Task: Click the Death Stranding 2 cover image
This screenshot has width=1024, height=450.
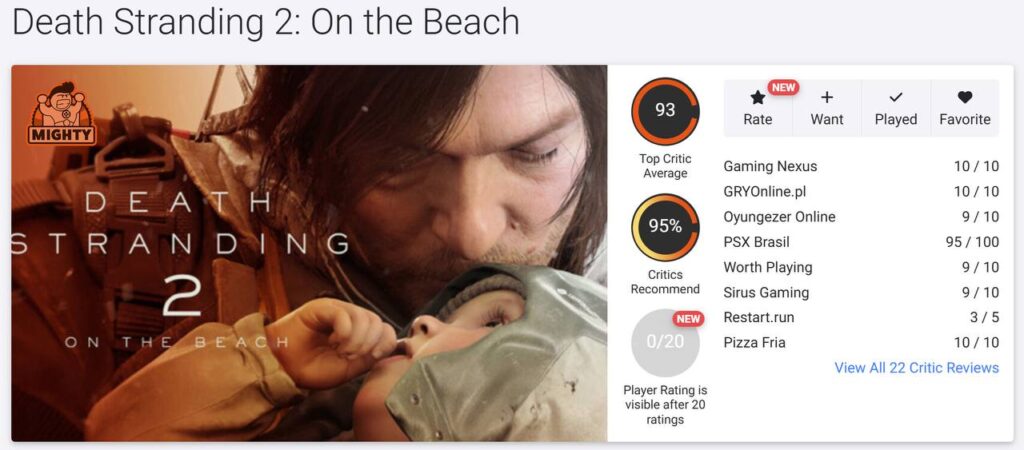Action: 310,253
